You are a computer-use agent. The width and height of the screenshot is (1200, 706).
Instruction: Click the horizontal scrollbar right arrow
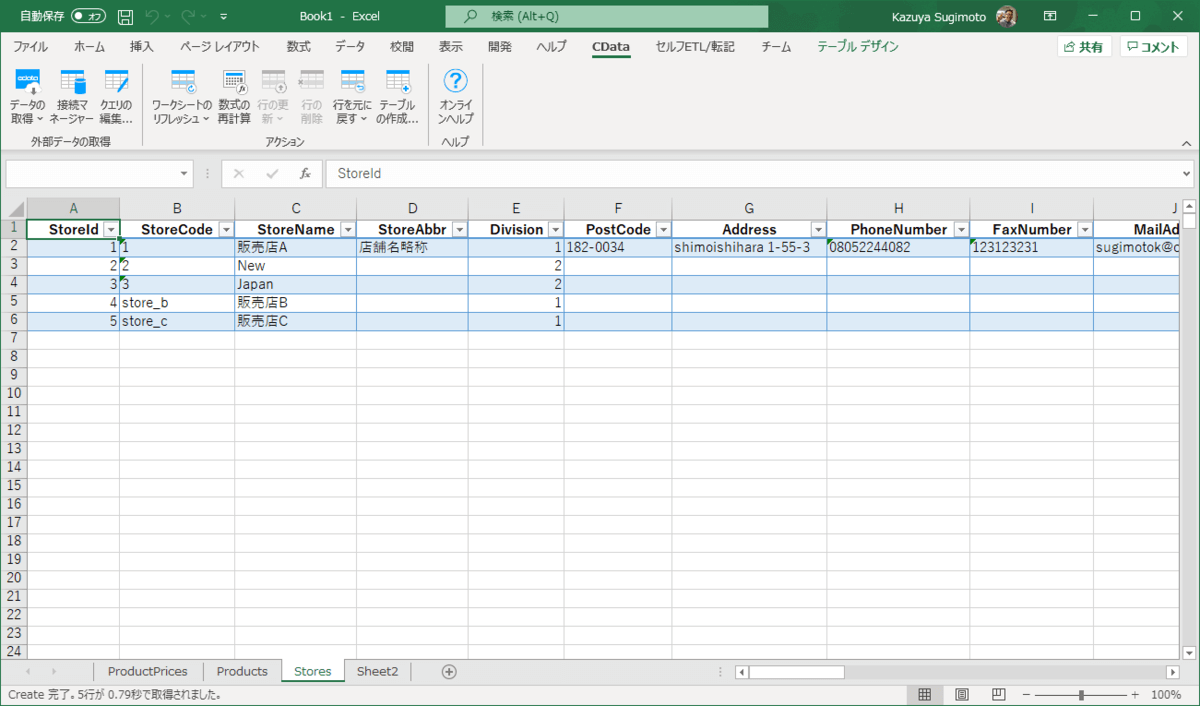tap(1171, 671)
